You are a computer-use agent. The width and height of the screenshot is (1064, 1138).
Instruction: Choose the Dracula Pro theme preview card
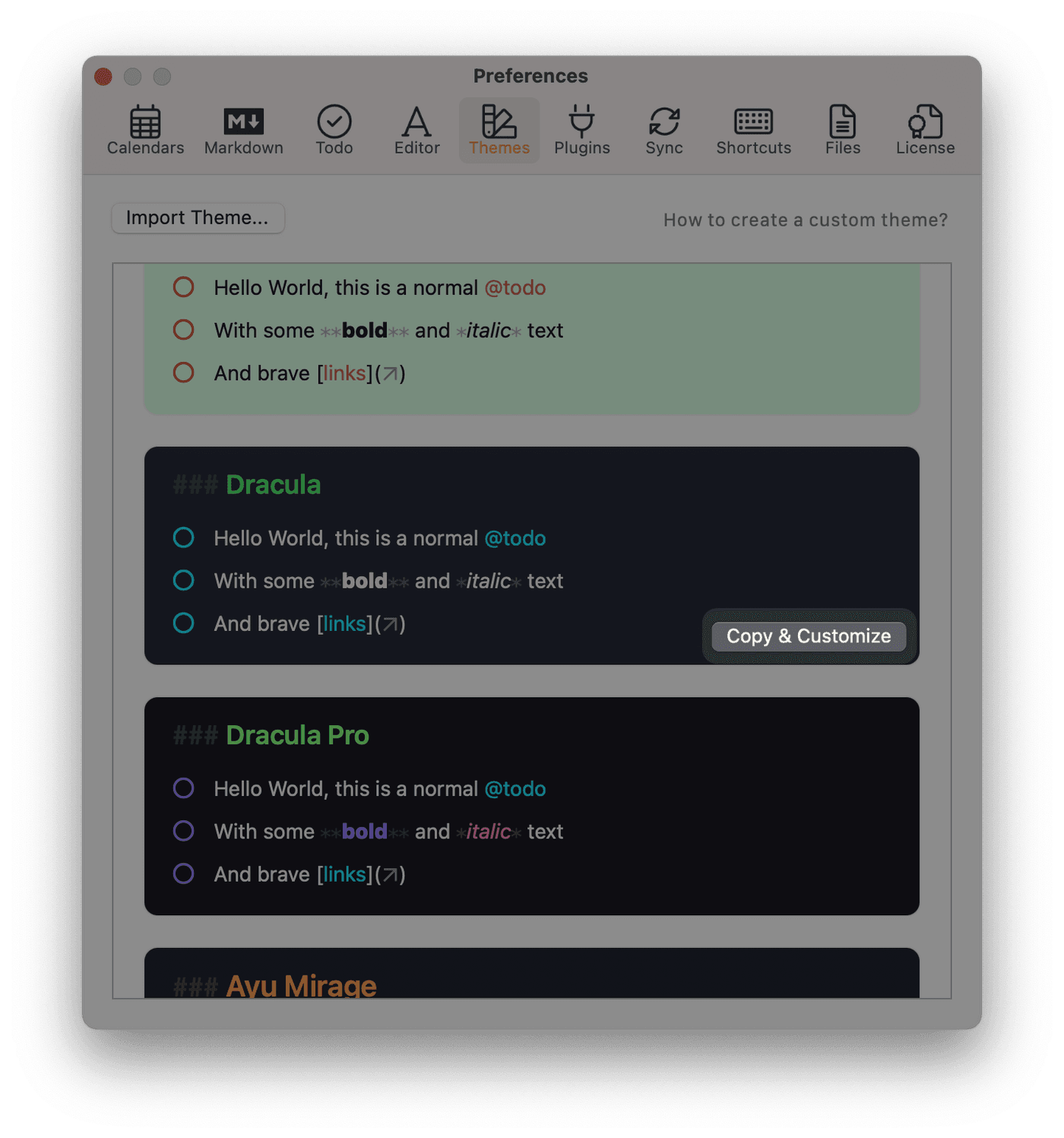532,806
